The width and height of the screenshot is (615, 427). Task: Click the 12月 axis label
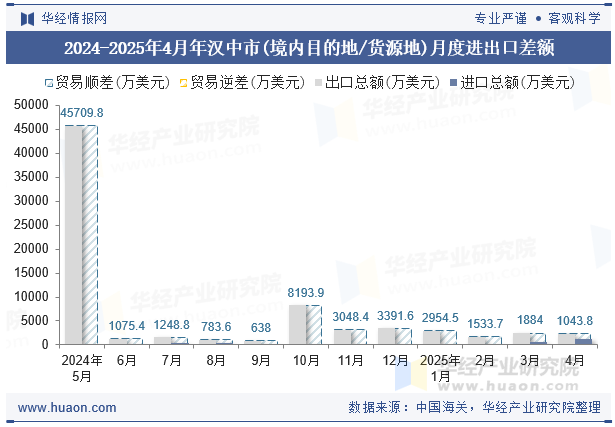(395, 360)
